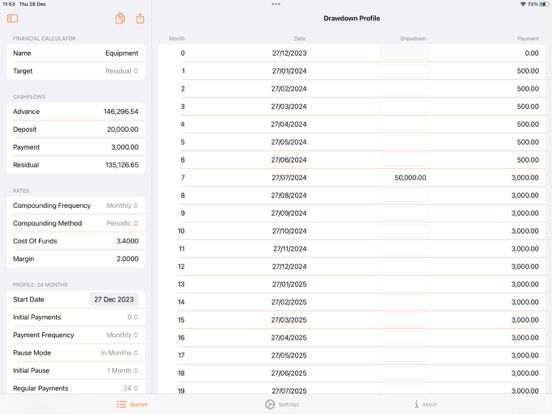Click drawdown field for 27/06/2025

coord(404,373)
